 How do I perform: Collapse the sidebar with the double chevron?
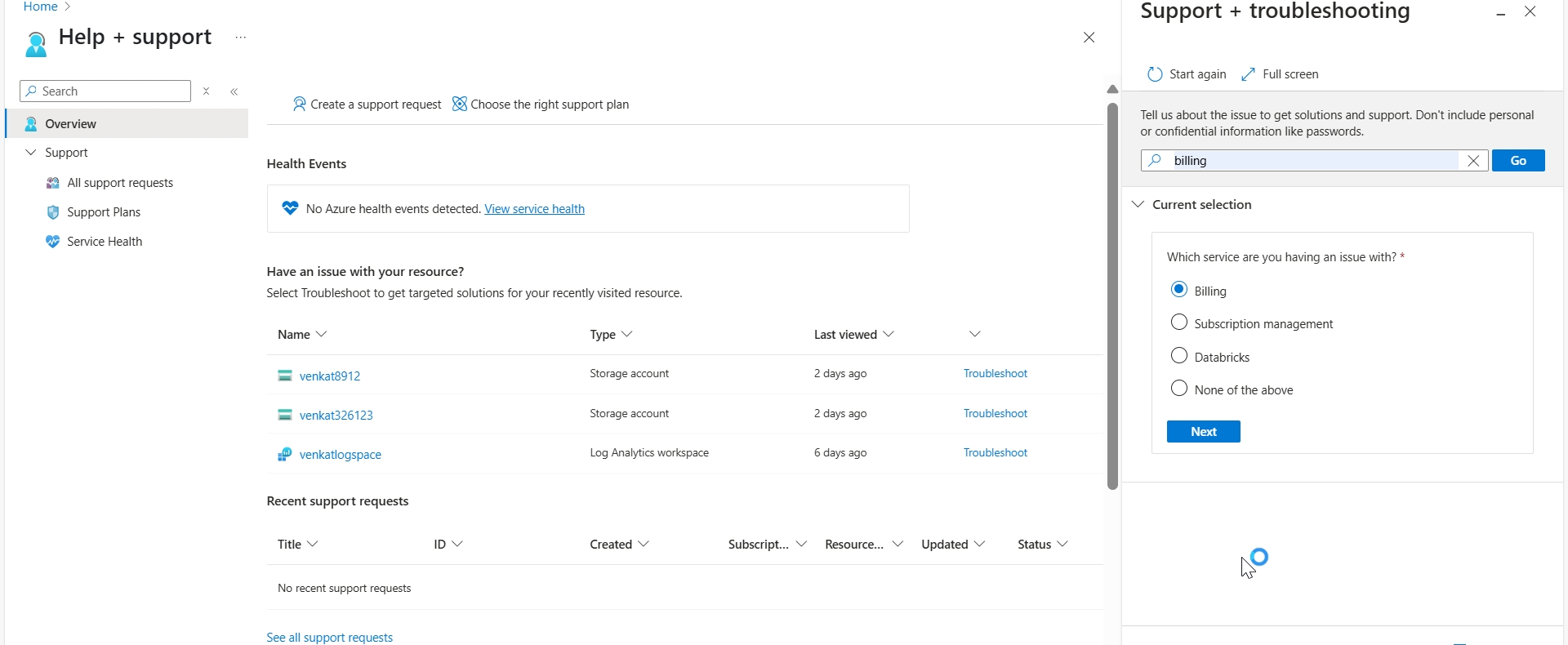[x=234, y=91]
